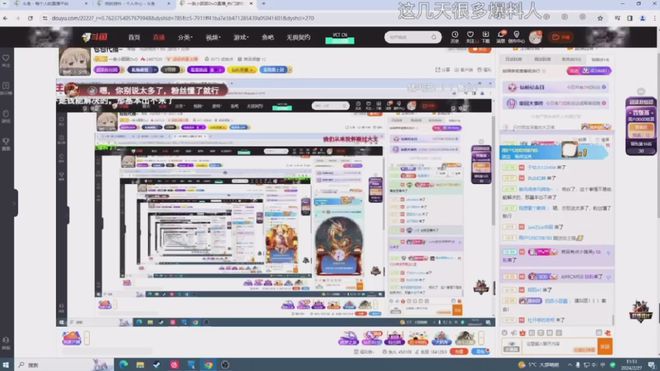Expand the 视频 dropdown menu
The width and height of the screenshot is (660, 371).
tap(213, 37)
